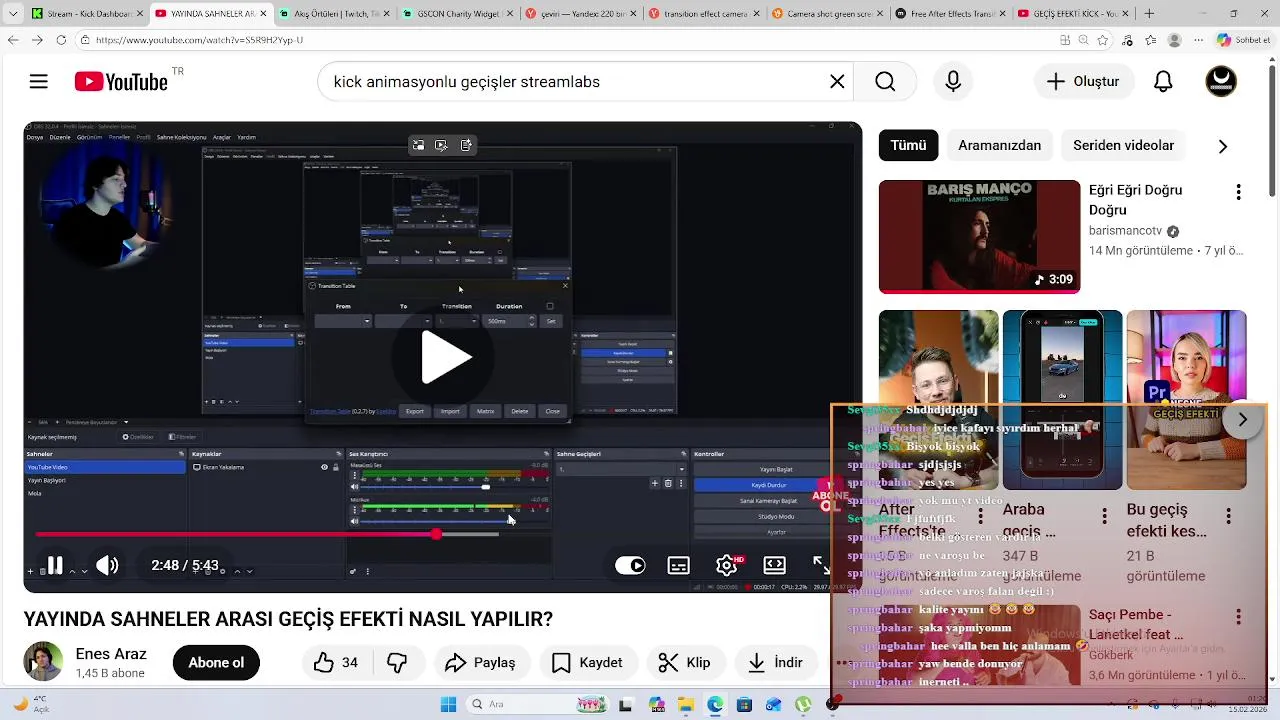Screen dimensions: 1280x720
Task: Open the YouTube hamburger guide menu
Action: coord(39,81)
